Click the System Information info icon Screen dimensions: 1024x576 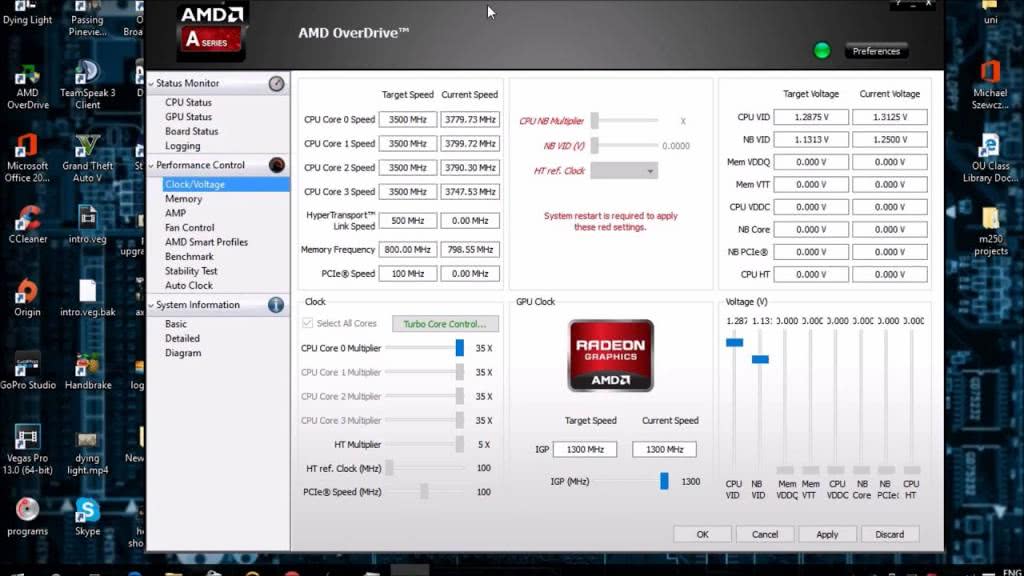(277, 305)
